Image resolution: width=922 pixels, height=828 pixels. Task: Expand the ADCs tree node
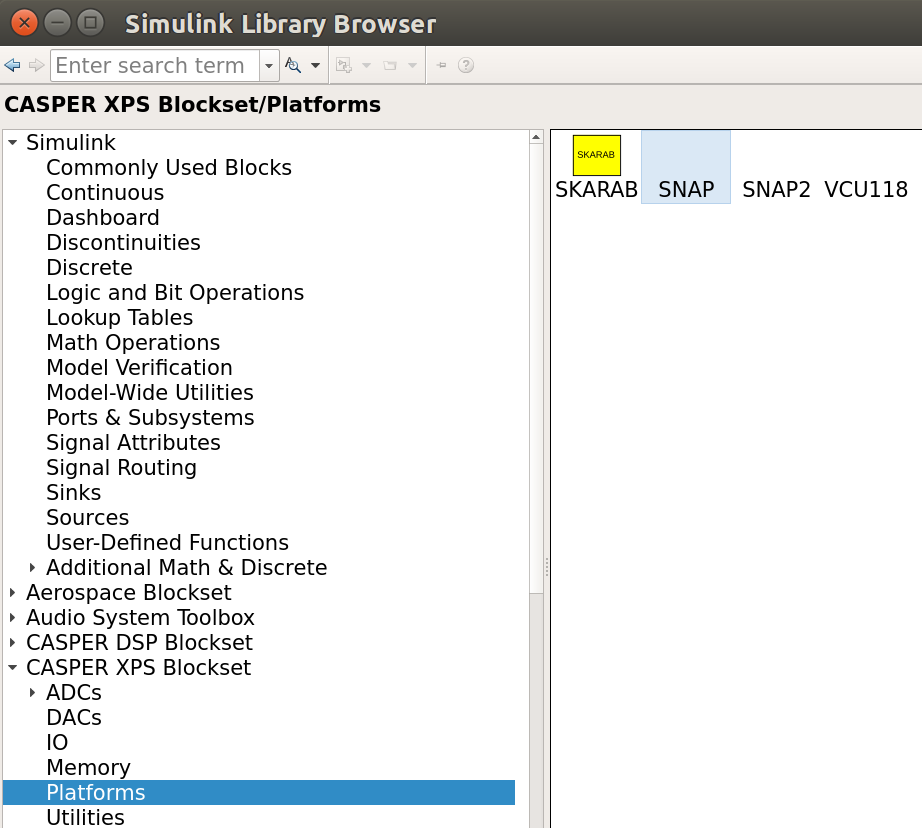pos(32,692)
